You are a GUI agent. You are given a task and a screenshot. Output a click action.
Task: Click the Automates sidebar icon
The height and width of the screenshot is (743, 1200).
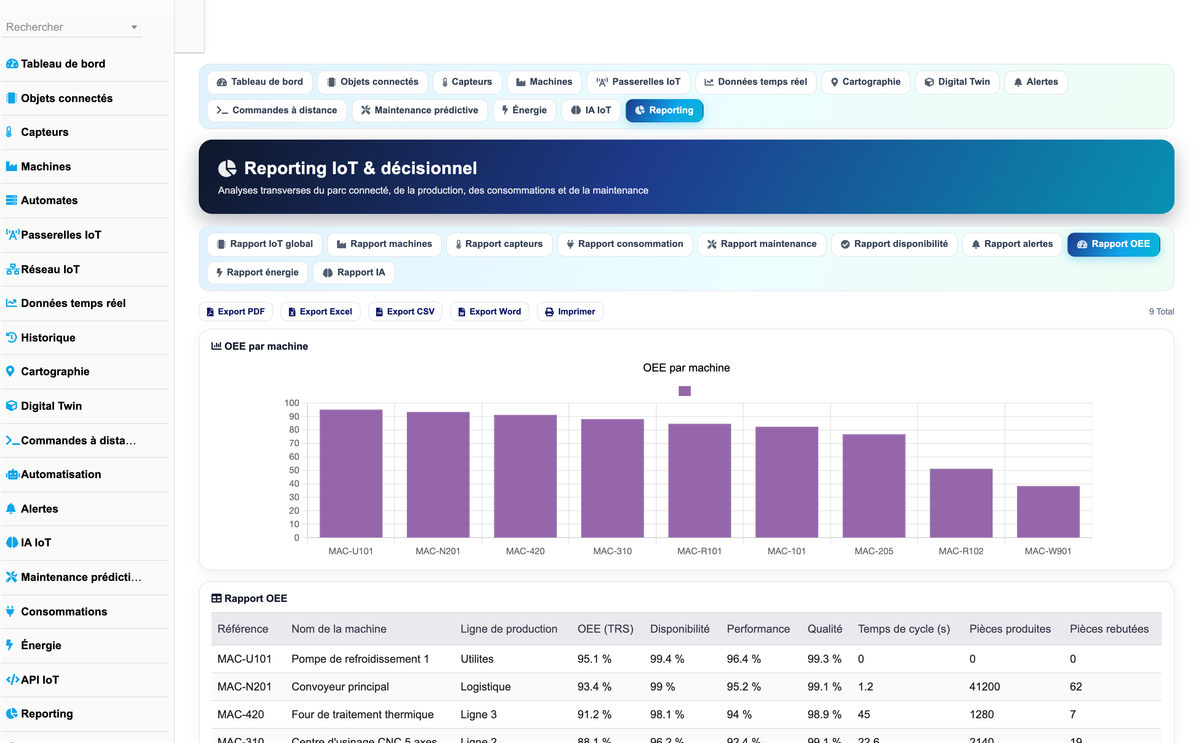12,200
